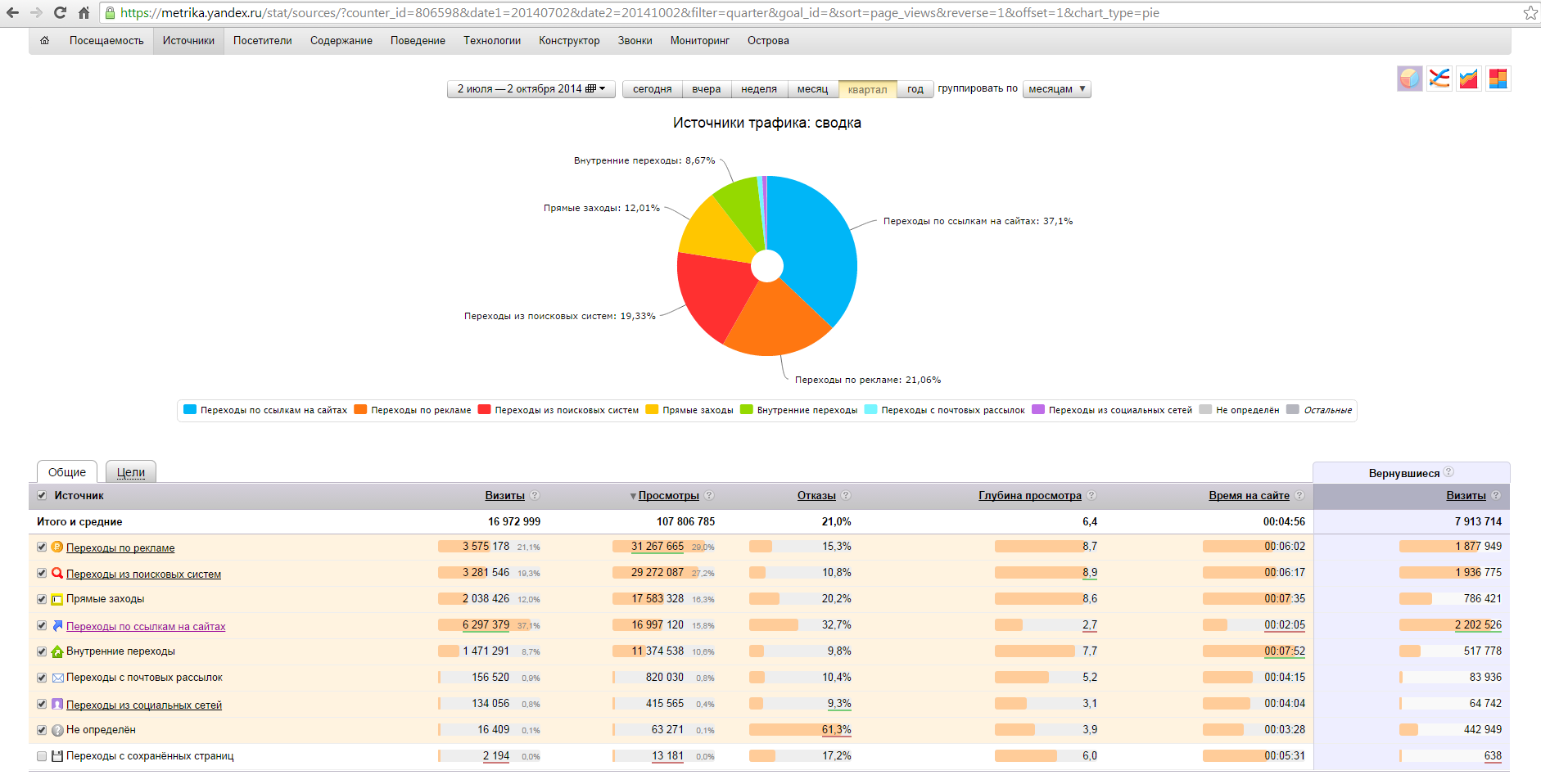This screenshot has height=784, width=1541.
Task: Set period to месяц
Action: (812, 88)
